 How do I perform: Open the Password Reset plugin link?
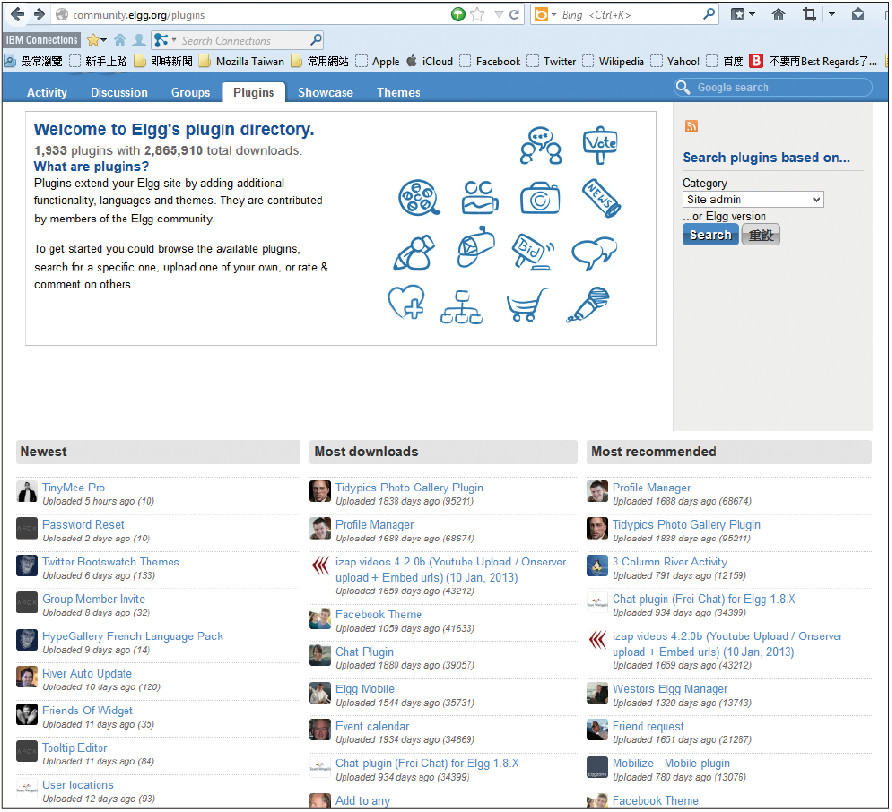[x=83, y=525]
